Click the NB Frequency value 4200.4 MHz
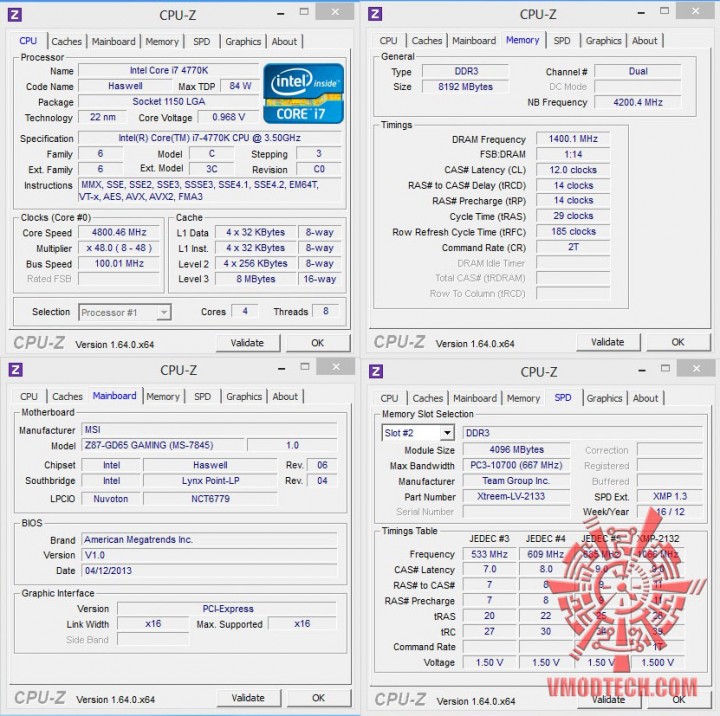The width and height of the screenshot is (720, 716). [x=638, y=102]
